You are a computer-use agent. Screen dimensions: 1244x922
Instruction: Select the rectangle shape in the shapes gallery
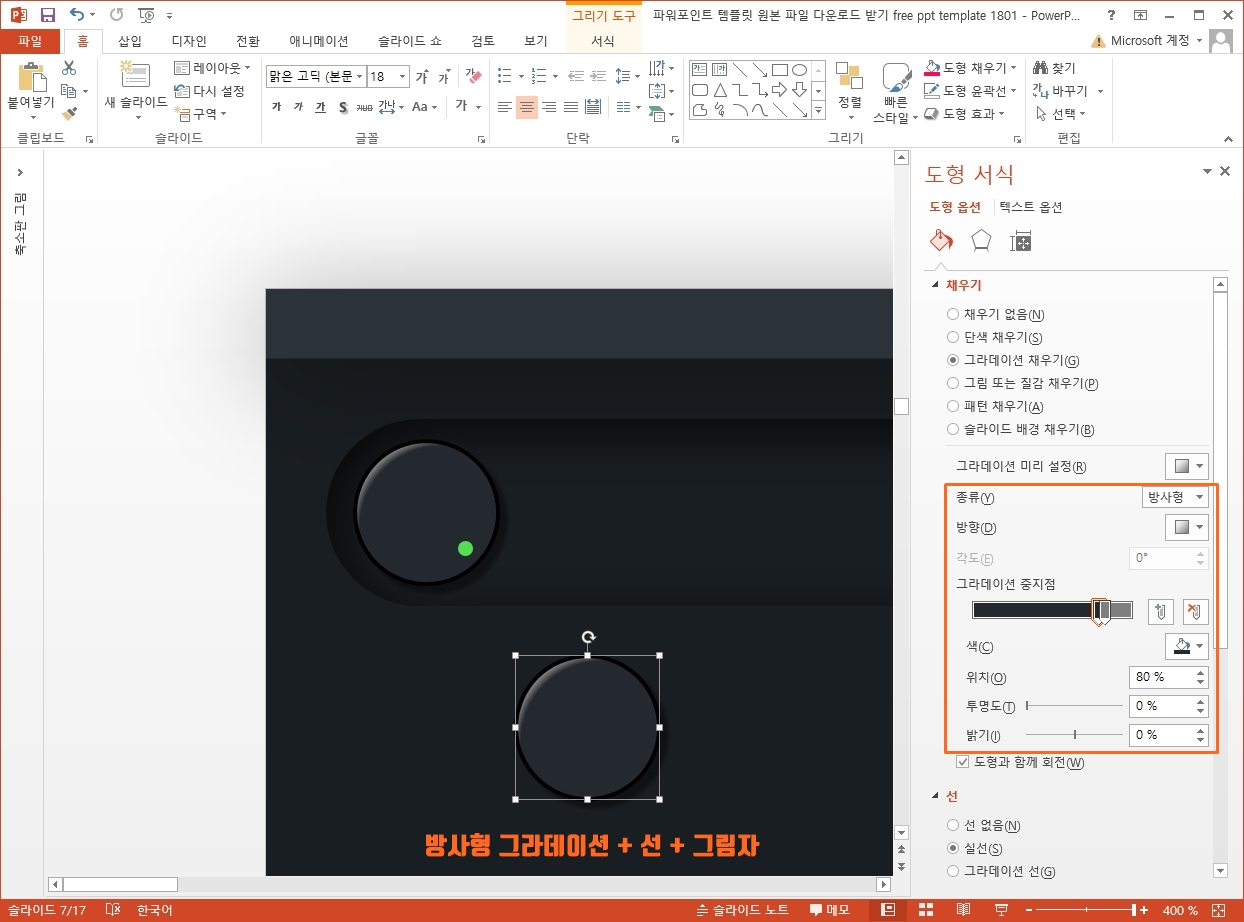pos(780,70)
